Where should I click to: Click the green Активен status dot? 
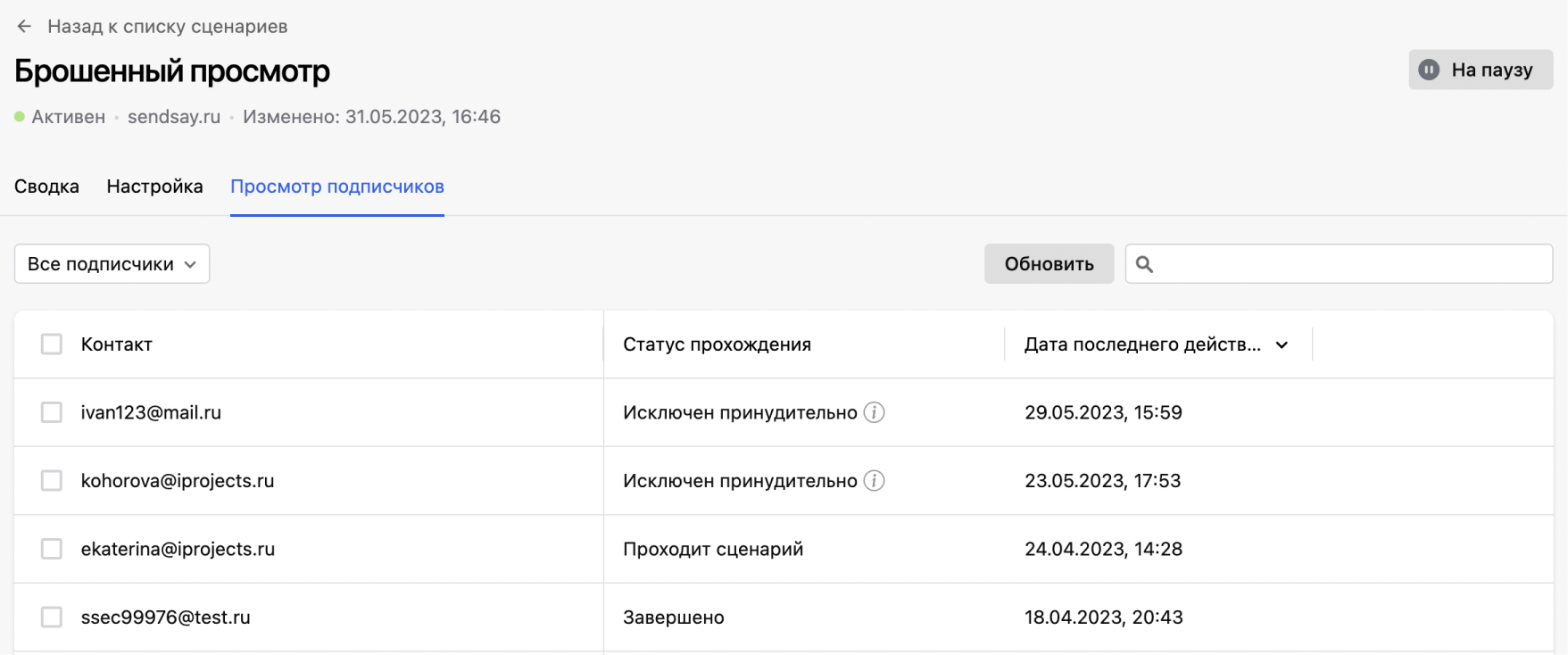pyautogui.click(x=20, y=117)
